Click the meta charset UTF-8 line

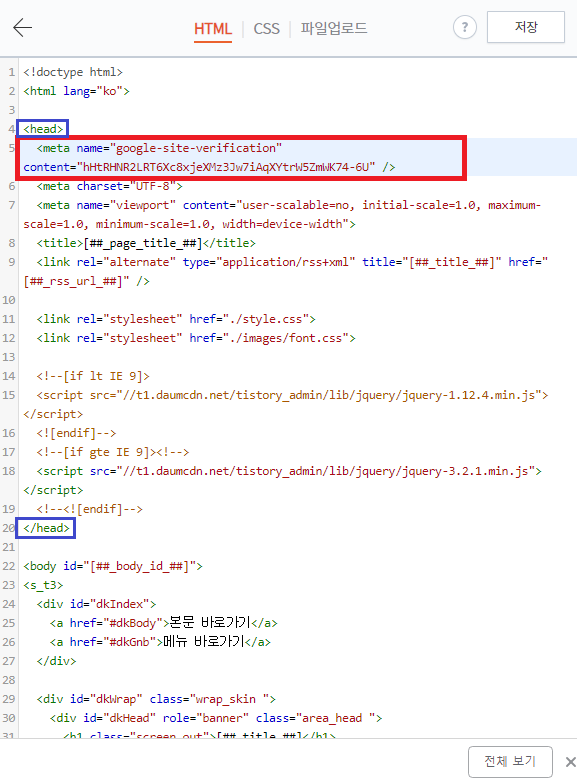click(x=109, y=186)
